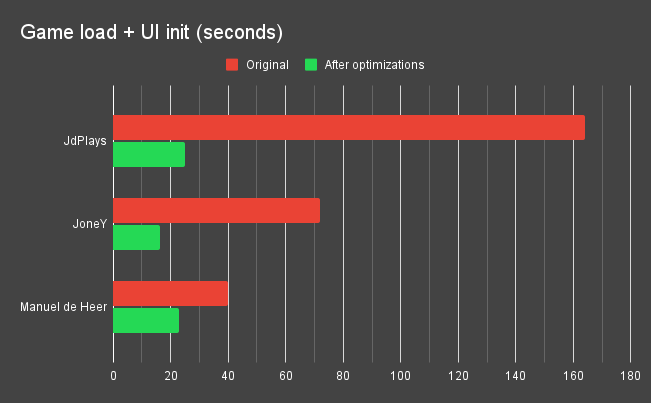Image resolution: width=651 pixels, height=403 pixels.
Task: Click the 100 axis tick label
Action: tap(400, 376)
